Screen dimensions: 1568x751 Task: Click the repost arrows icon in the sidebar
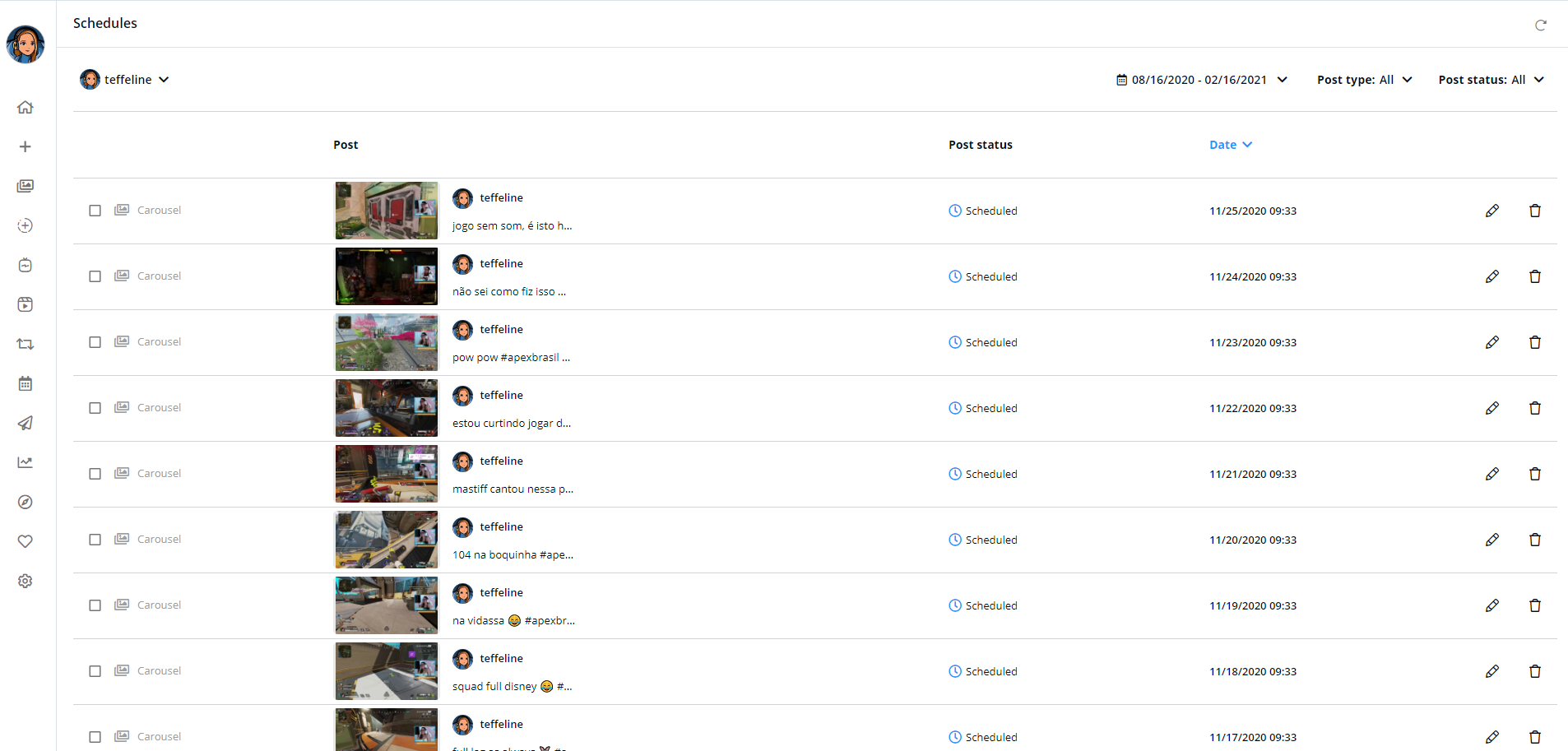point(26,344)
